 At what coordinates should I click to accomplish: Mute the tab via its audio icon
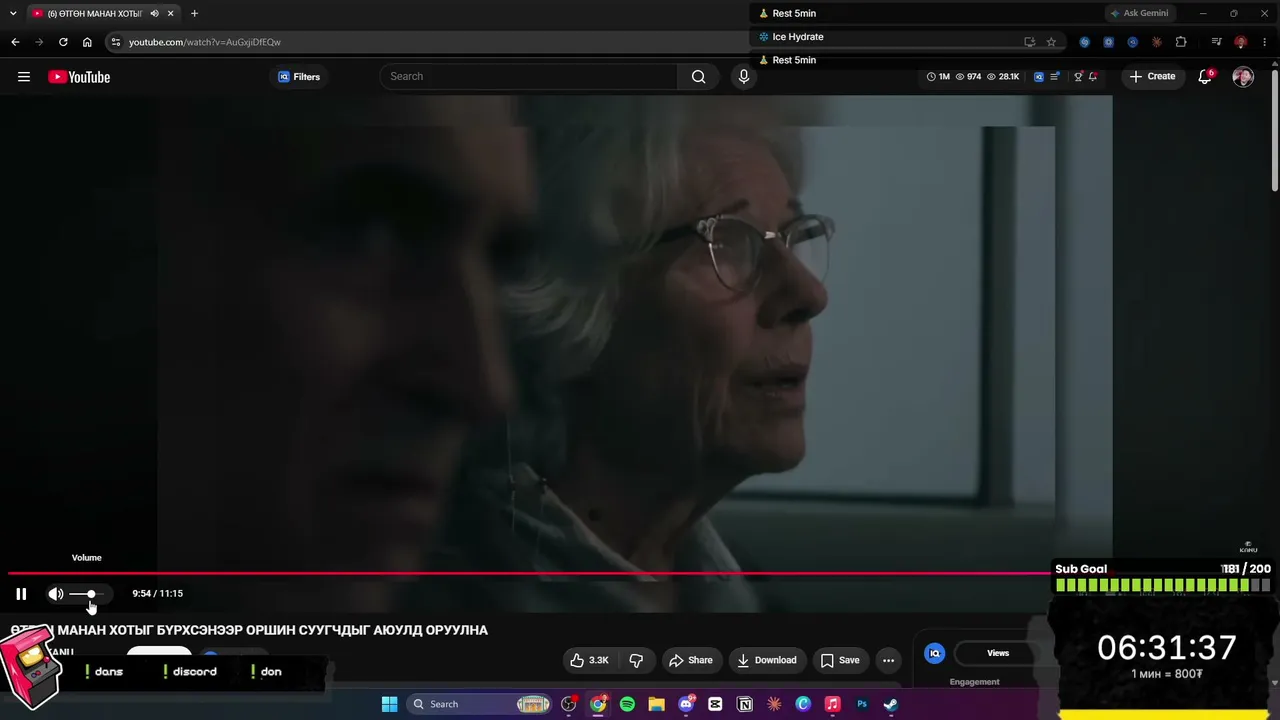(154, 13)
